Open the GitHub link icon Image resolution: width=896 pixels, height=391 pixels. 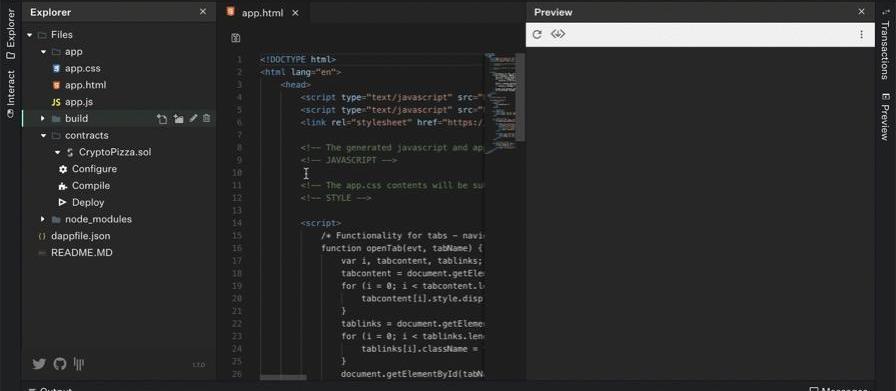click(59, 364)
